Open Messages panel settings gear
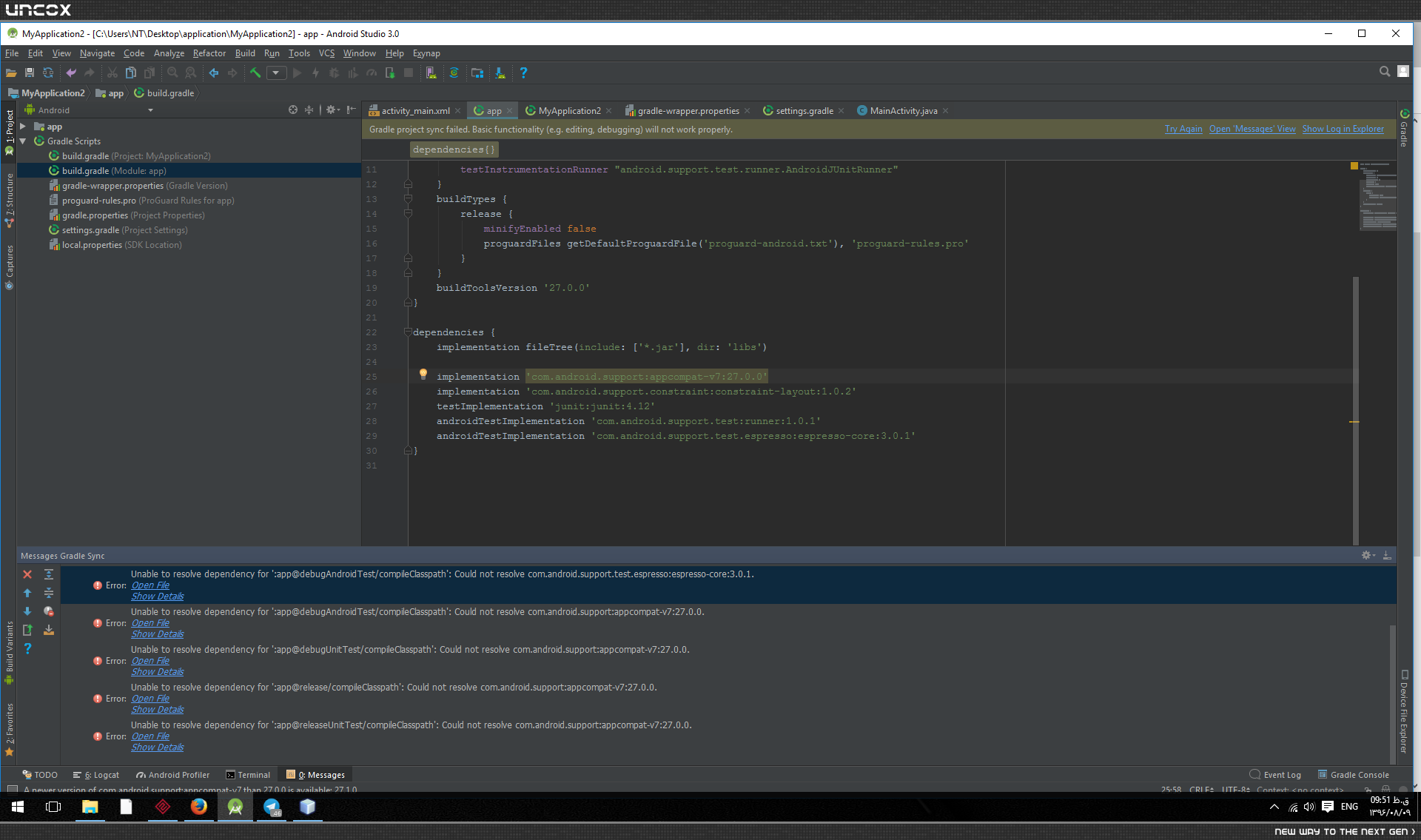Image resolution: width=1421 pixels, height=840 pixels. 1368,555
